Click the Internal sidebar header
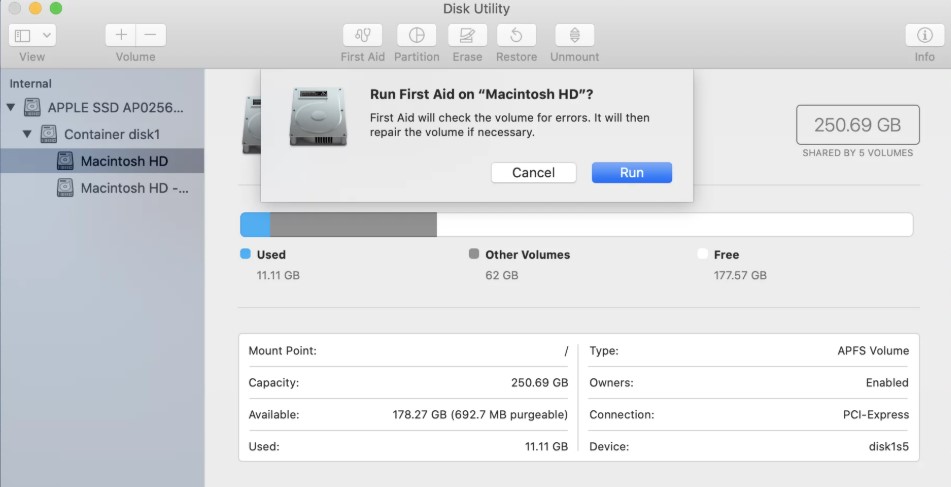951x487 pixels. coord(30,84)
